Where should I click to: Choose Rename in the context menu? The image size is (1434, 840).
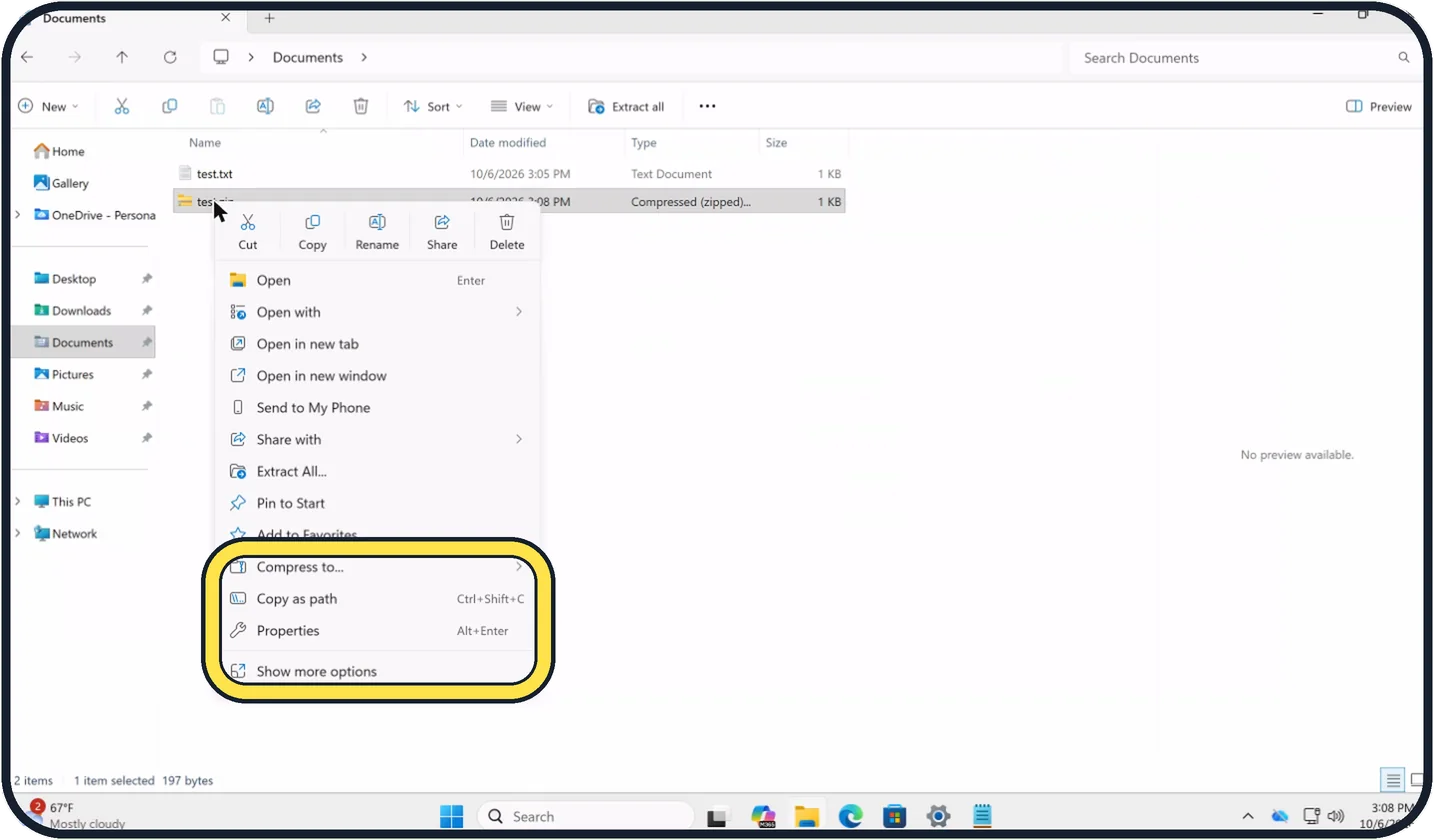click(377, 231)
